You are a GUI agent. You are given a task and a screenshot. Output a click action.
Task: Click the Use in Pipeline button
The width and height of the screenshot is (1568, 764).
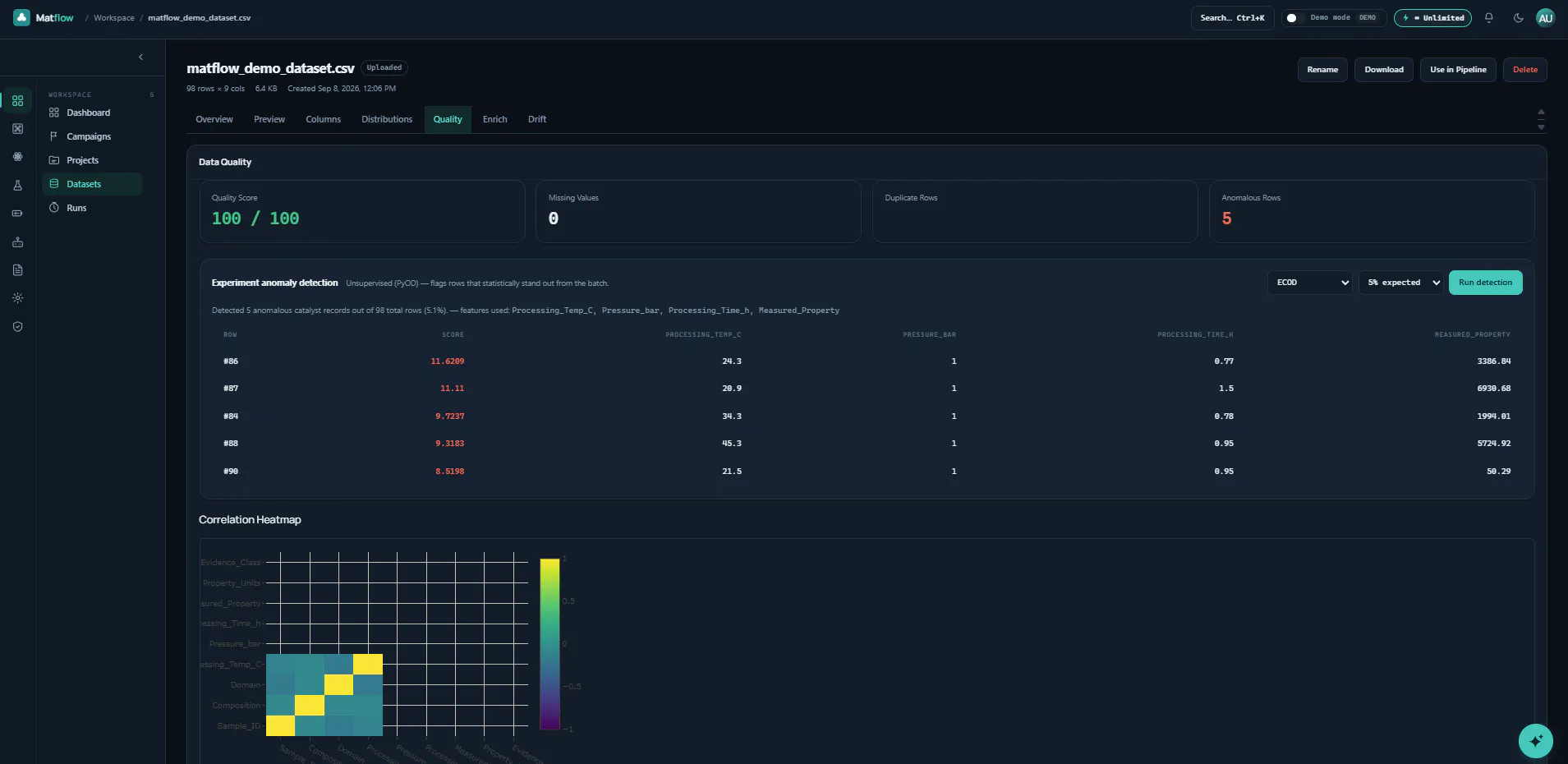click(1458, 70)
